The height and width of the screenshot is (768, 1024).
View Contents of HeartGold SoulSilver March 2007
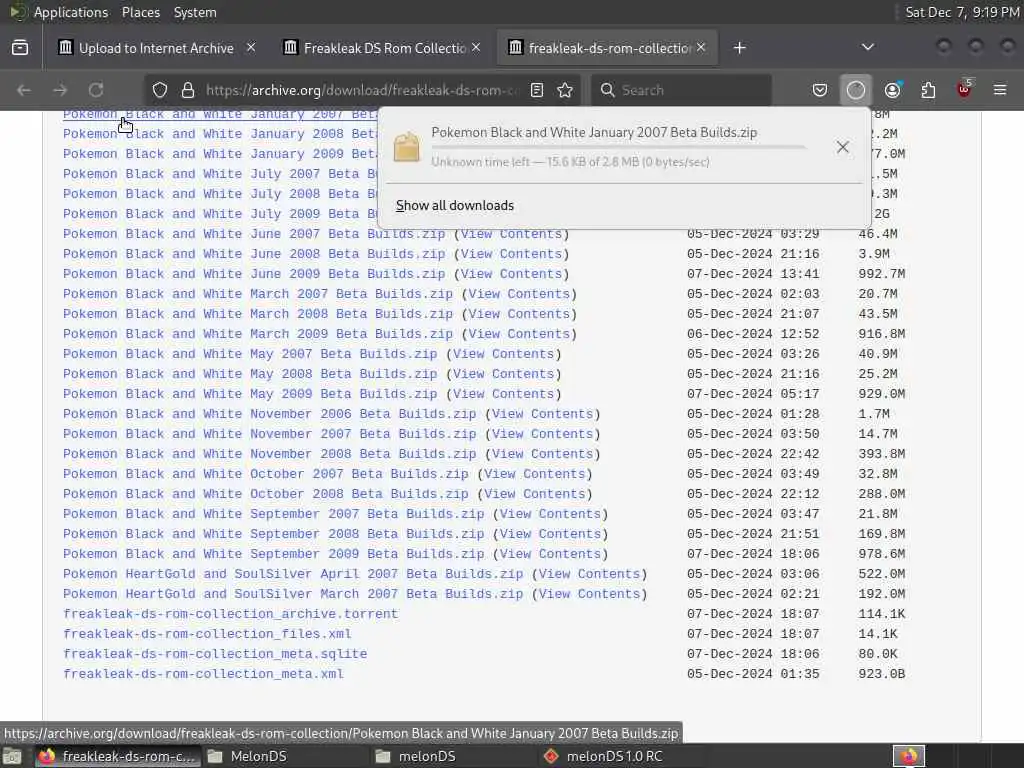tap(590, 594)
